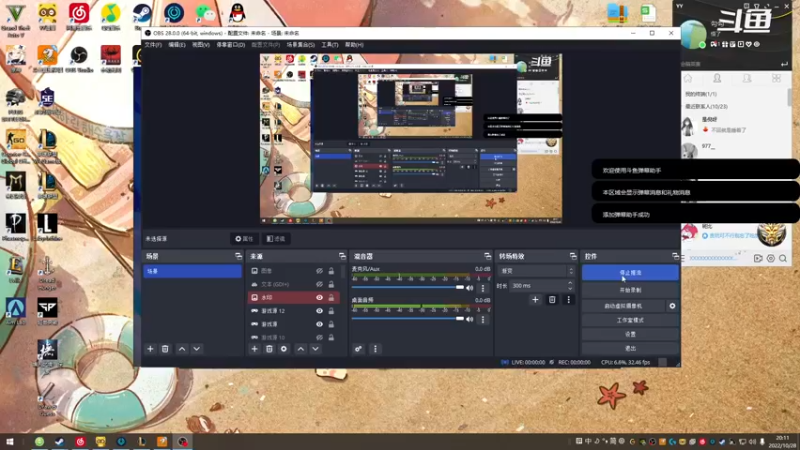Add a scene transition with the plus icon
Screen dimensions: 800x450
[535, 300]
